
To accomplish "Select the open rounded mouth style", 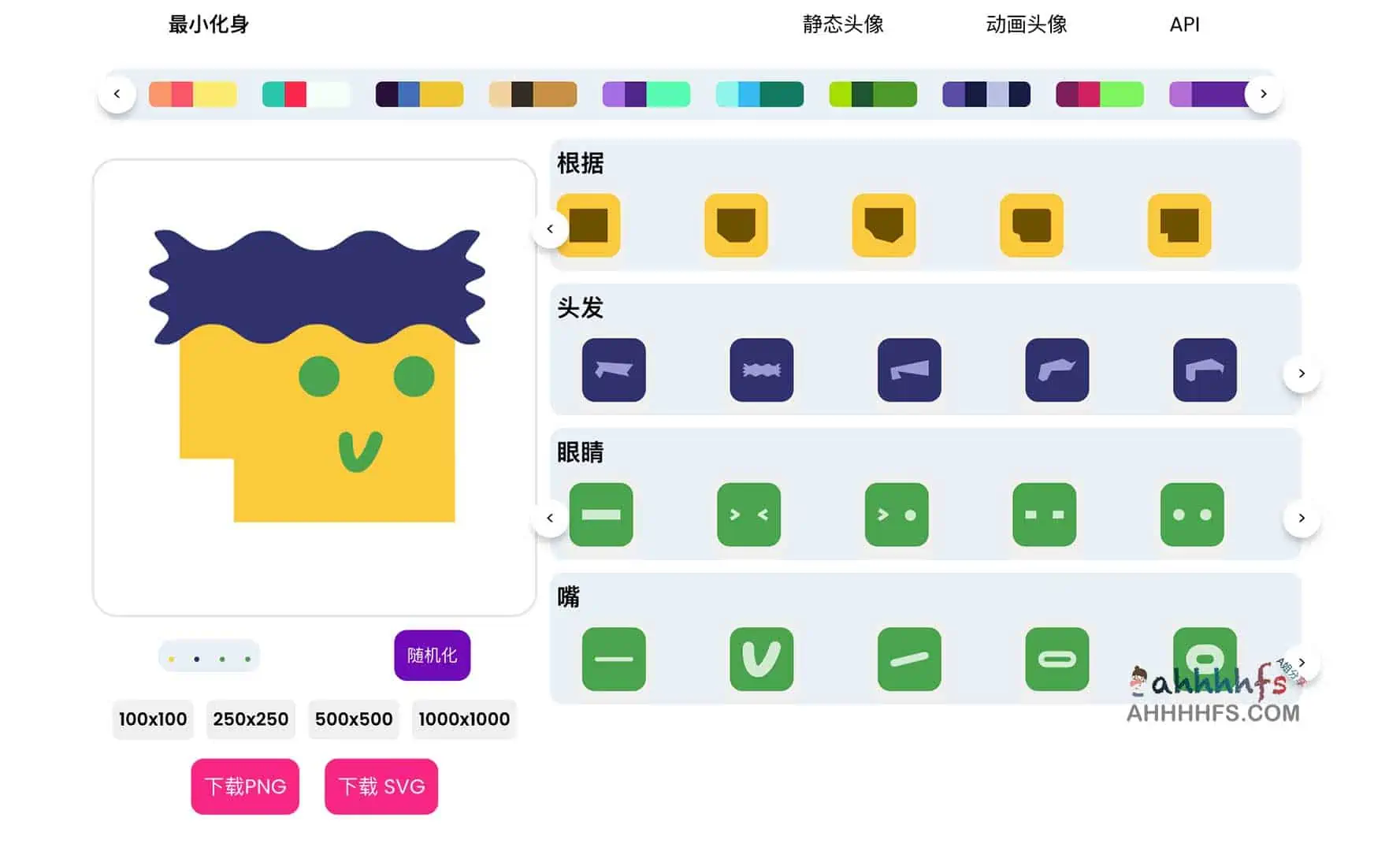I will coord(1204,660).
